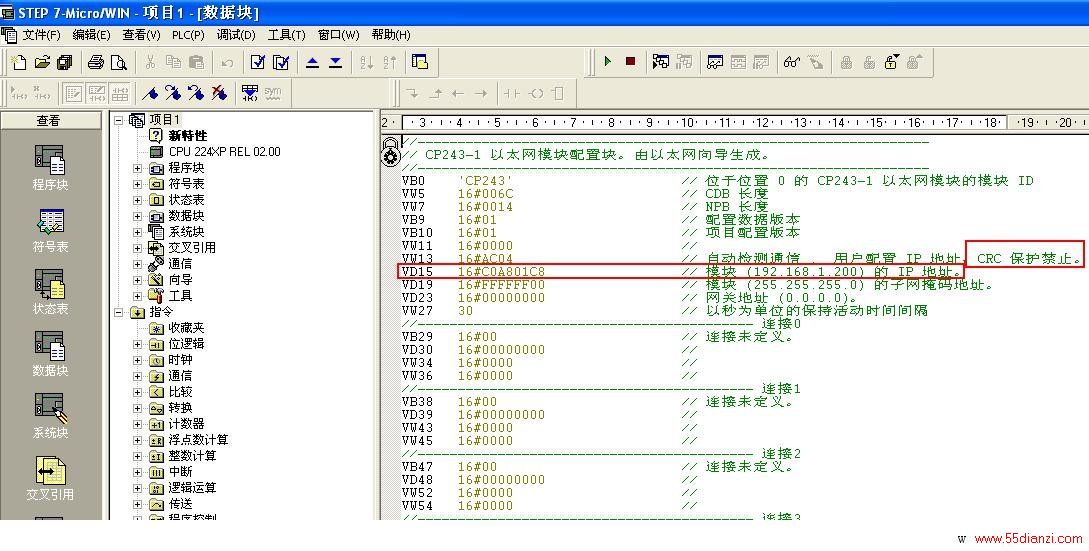Expand the 中断 instruction folder
This screenshot has height=551, width=1089.
click(138, 472)
